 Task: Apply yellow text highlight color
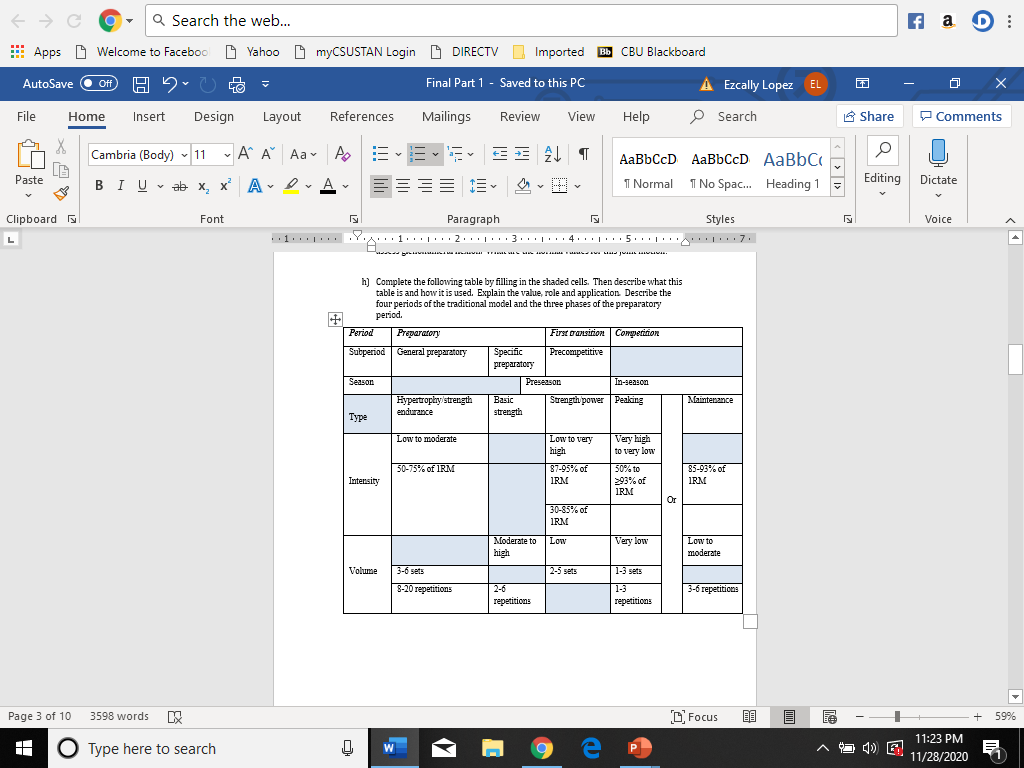coord(292,186)
